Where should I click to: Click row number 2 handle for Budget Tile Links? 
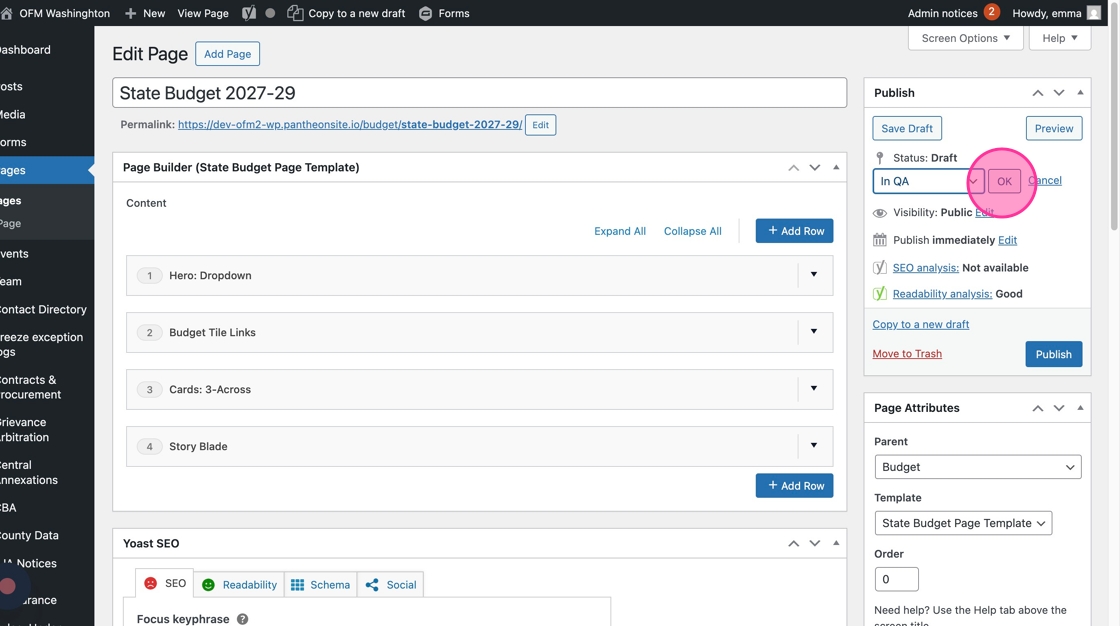(149, 332)
